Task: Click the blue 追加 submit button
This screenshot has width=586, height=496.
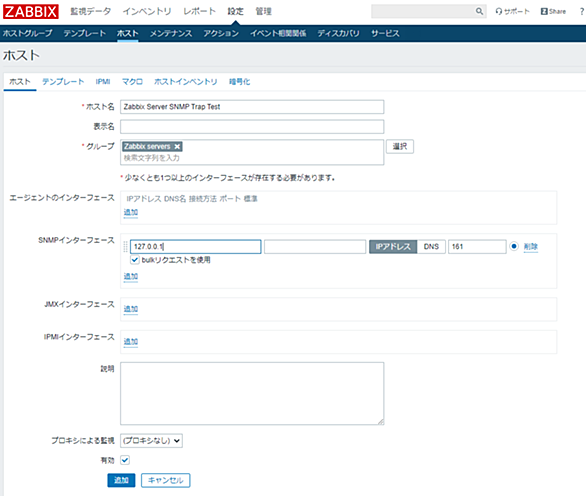Action: (x=121, y=480)
